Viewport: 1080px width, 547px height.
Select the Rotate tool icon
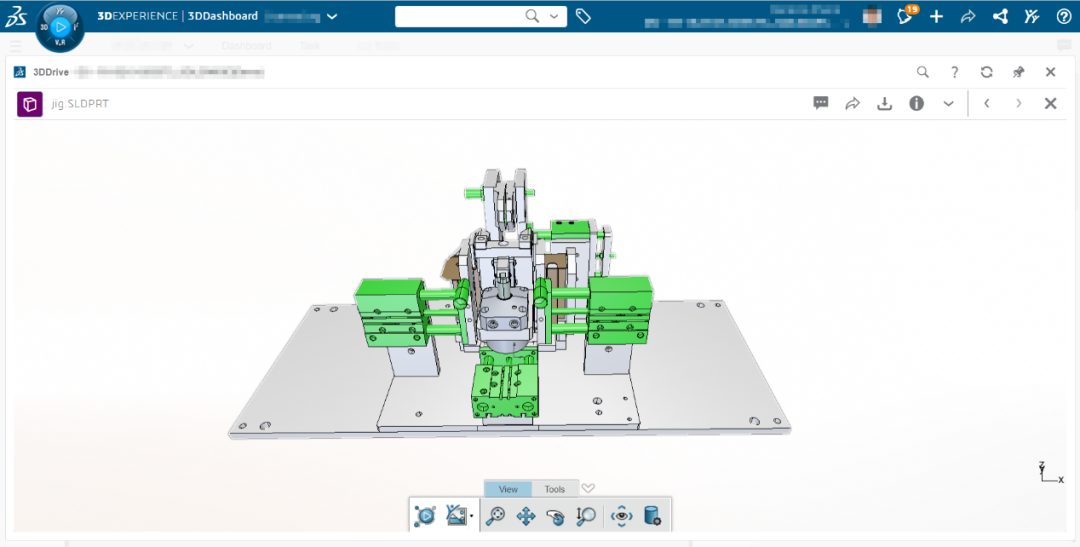point(555,516)
